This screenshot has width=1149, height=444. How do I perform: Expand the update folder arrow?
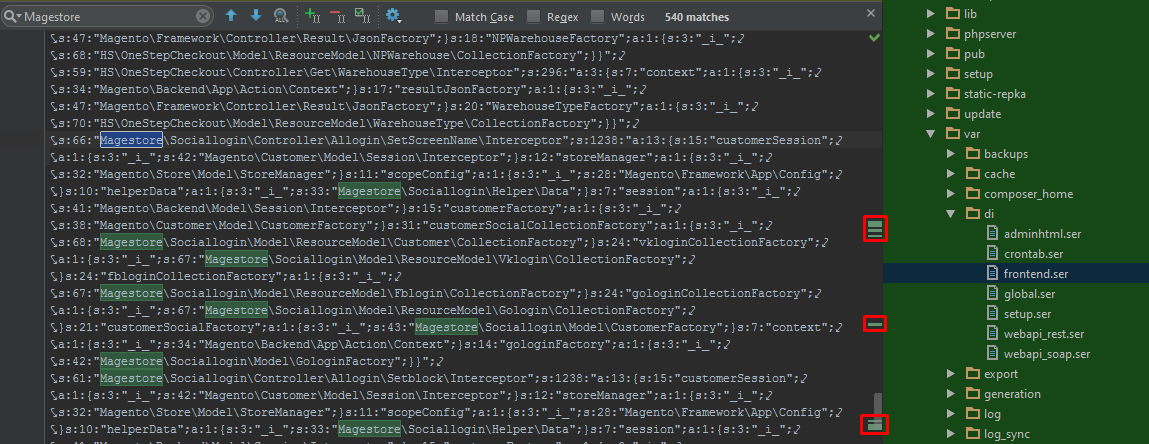pyautogui.click(x=931, y=114)
